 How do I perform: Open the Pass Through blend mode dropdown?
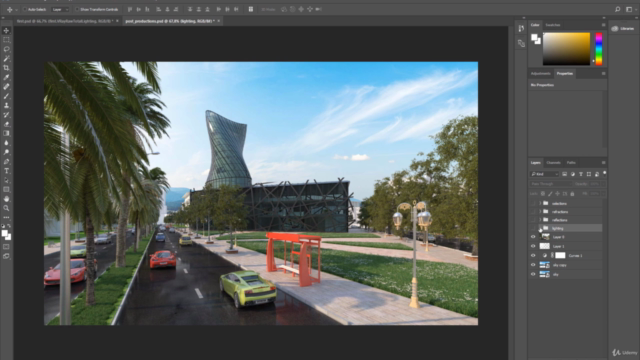coord(551,184)
